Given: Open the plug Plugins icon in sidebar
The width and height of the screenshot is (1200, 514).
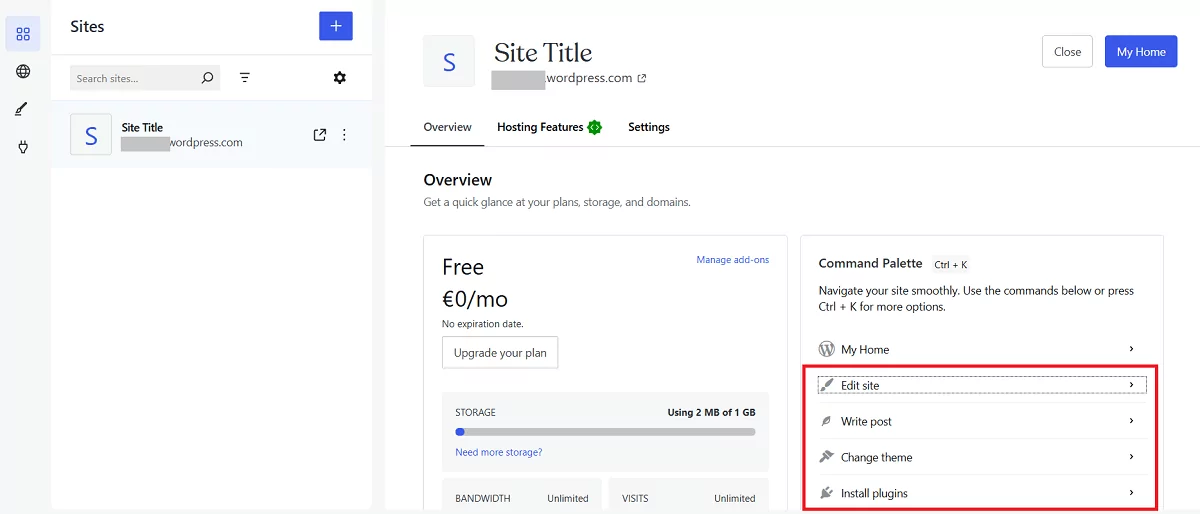Looking at the screenshot, I should point(23,147).
